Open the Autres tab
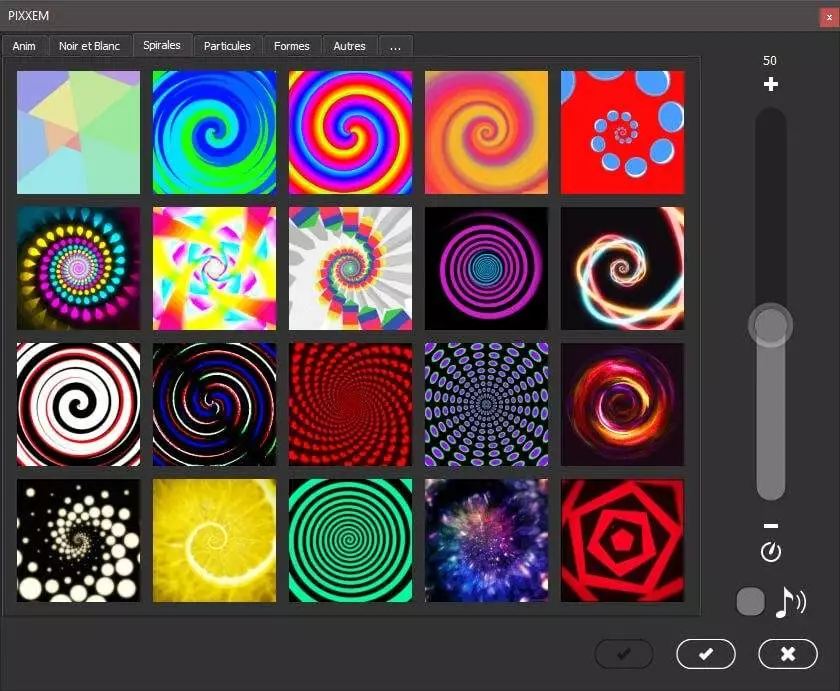This screenshot has height=691, width=840. click(x=350, y=46)
